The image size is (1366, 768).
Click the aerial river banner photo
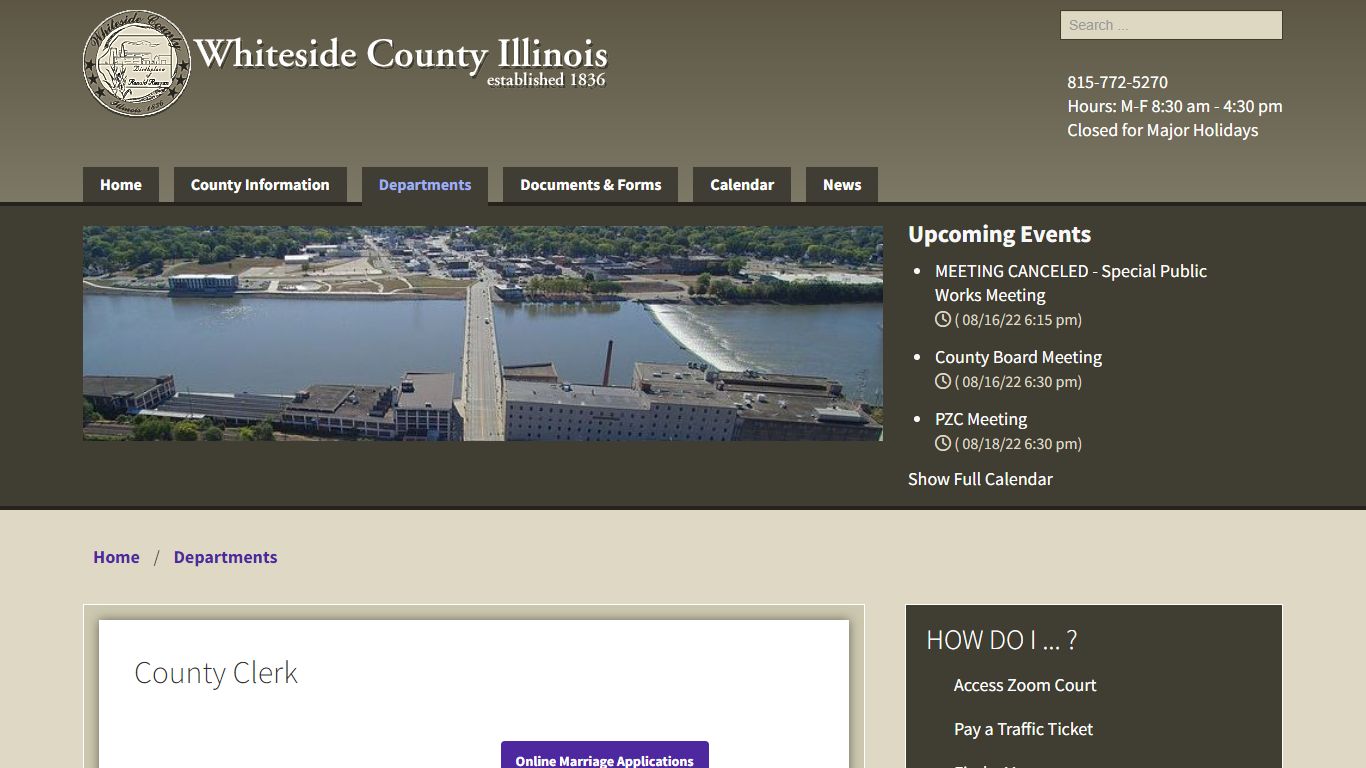point(483,333)
